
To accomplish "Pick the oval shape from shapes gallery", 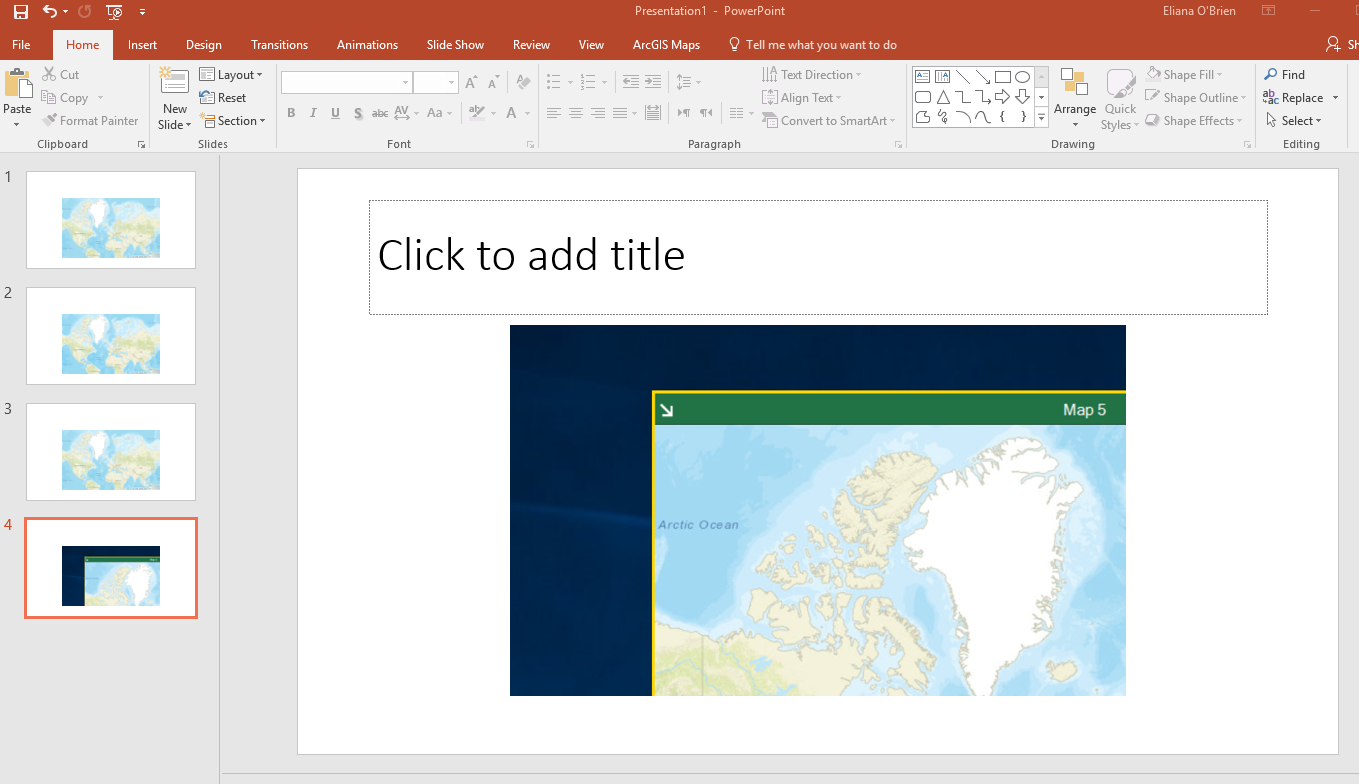I will pos(1022,77).
